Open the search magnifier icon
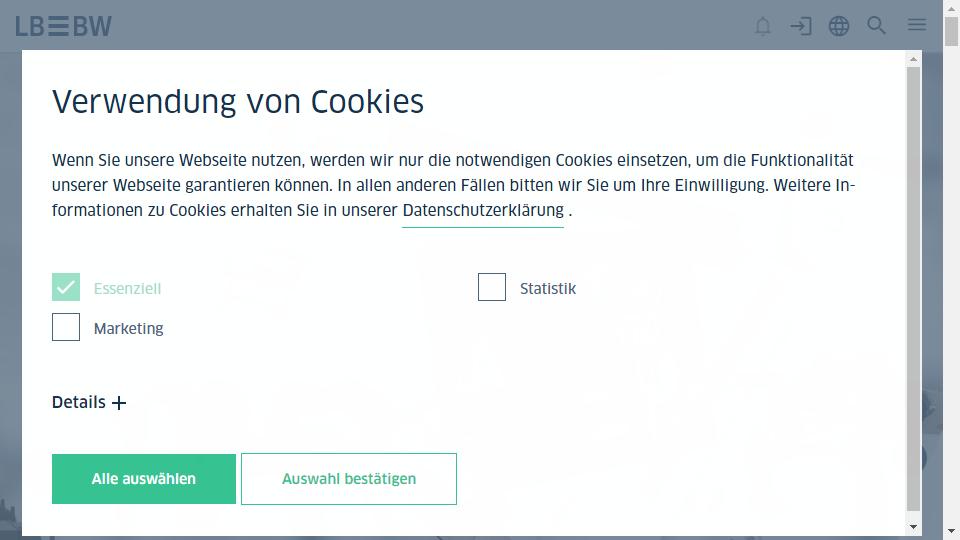 click(877, 25)
